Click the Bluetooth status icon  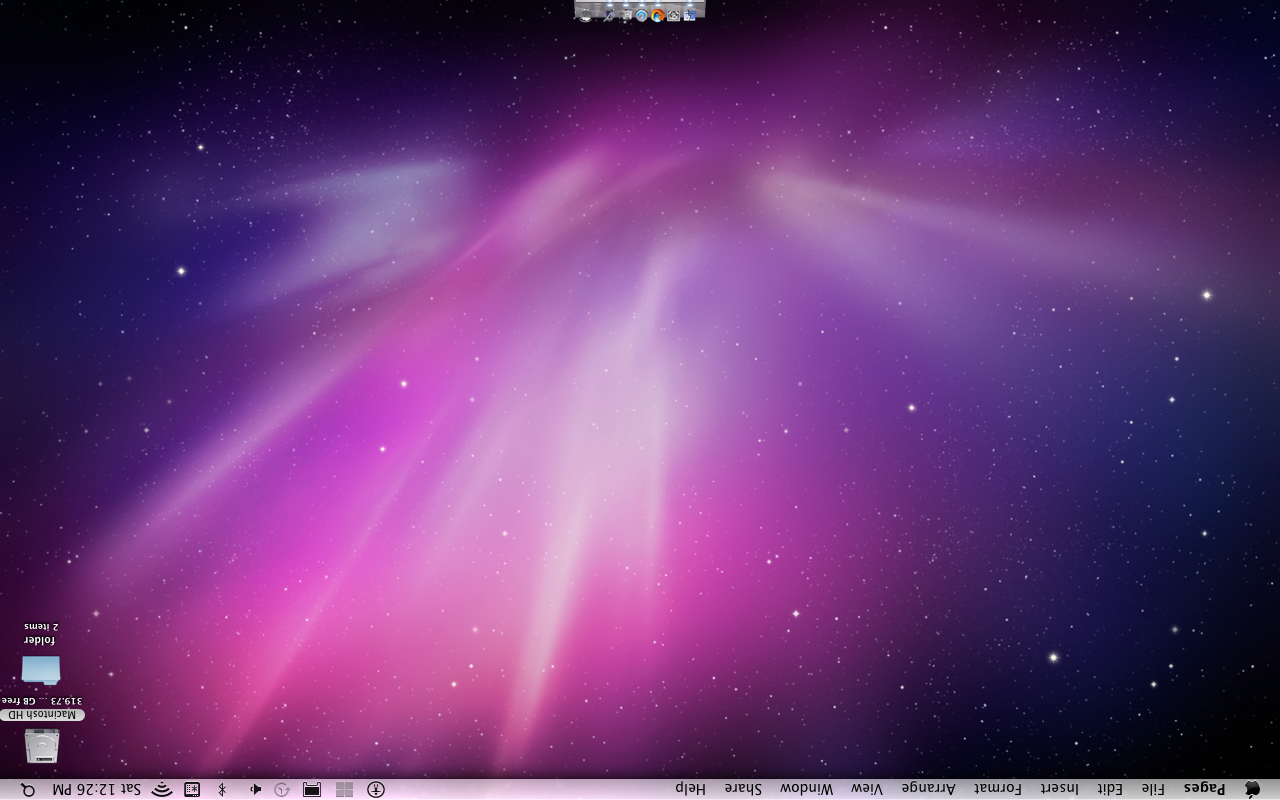(222, 789)
